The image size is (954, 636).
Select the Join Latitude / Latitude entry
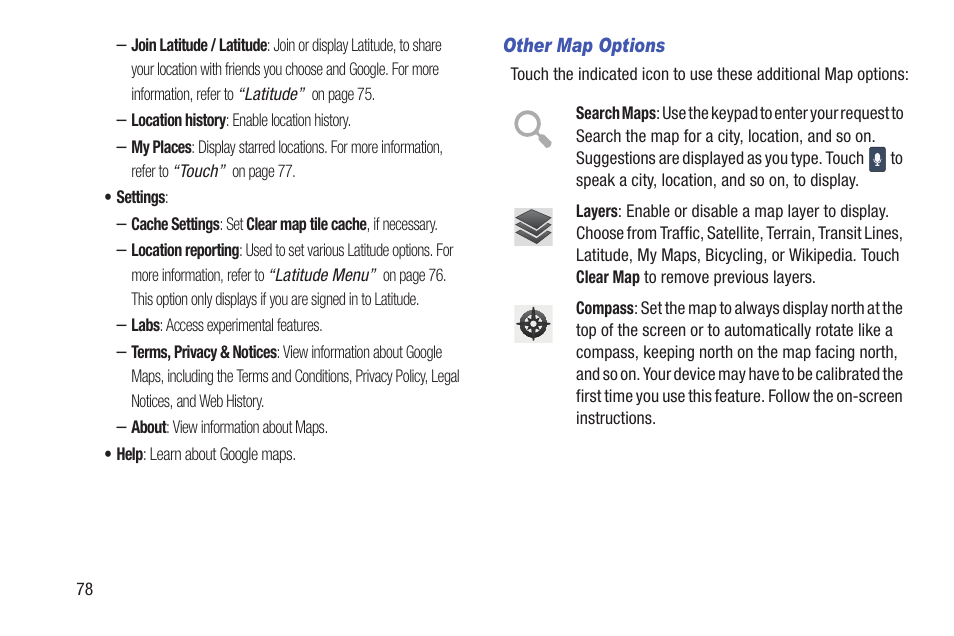(199, 46)
